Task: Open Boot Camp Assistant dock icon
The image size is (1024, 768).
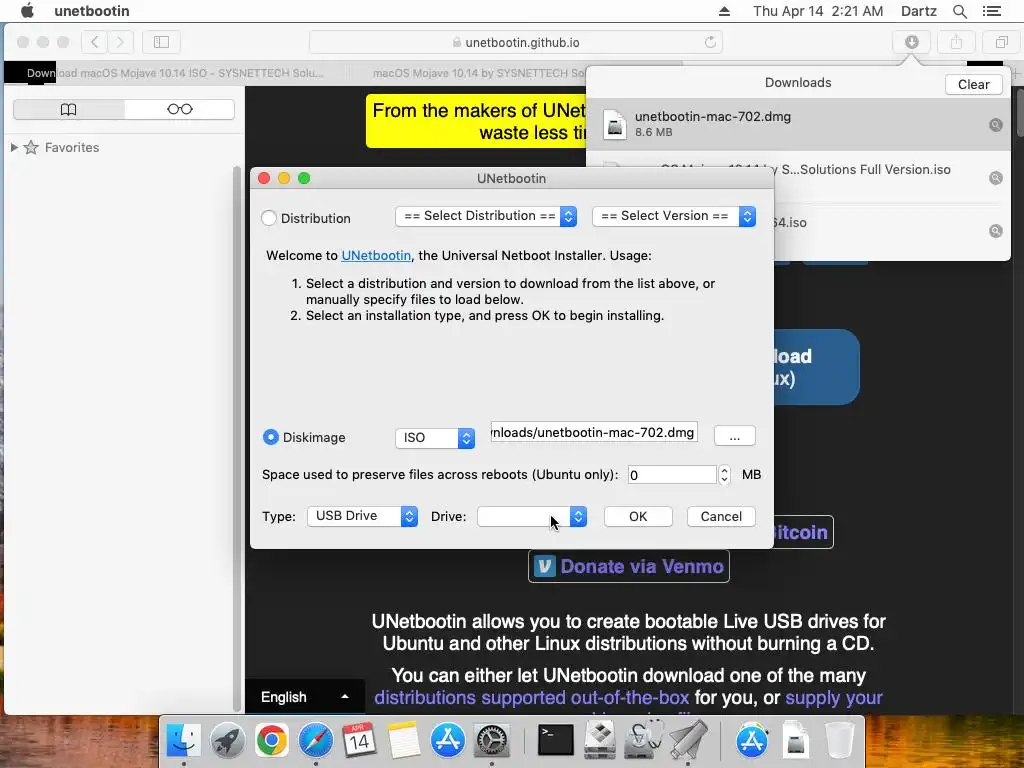Action: (600, 741)
